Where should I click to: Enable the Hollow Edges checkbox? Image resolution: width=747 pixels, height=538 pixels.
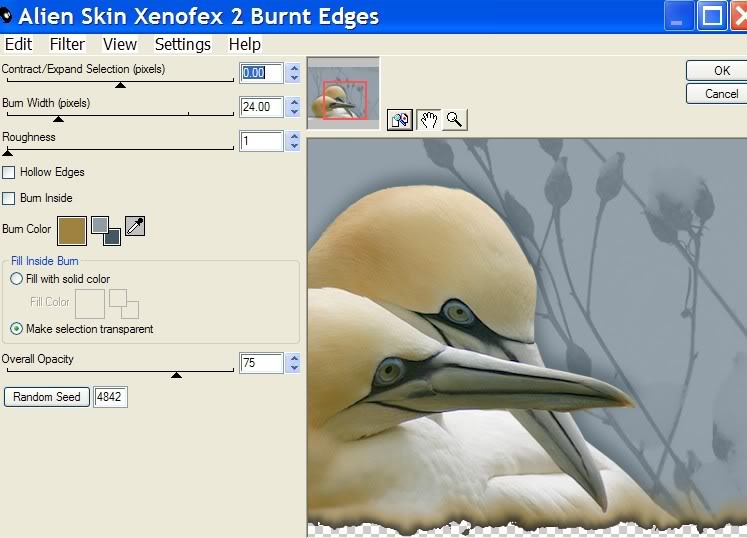pos(9,172)
